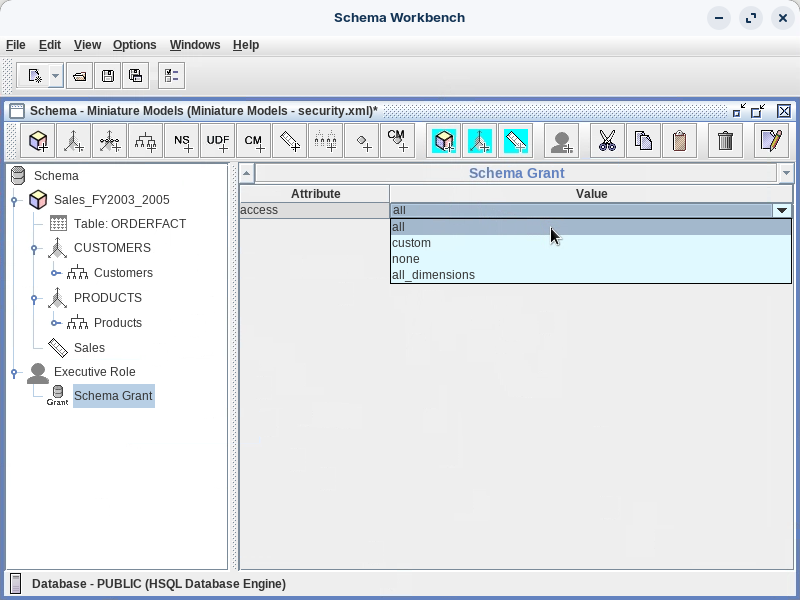Collapse the CUSTOMERS dimension node
This screenshot has width=800, height=600.
pyautogui.click(x=35, y=249)
